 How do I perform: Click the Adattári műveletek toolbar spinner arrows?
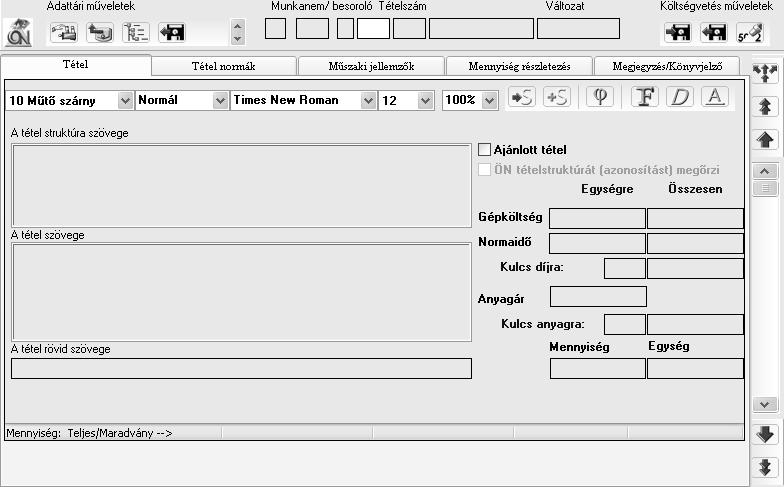[x=238, y=32]
